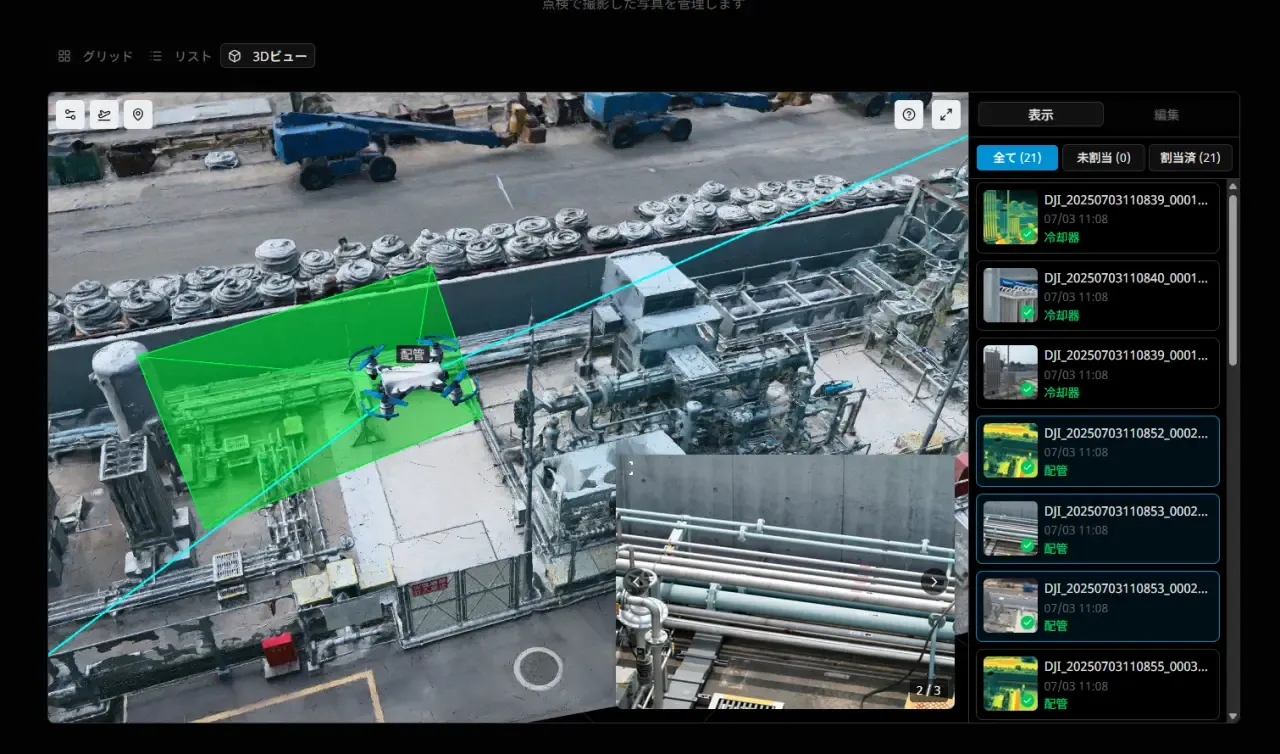Click the photo list scrollbar
Image resolution: width=1280 pixels, height=754 pixels.
pyautogui.click(x=1233, y=280)
